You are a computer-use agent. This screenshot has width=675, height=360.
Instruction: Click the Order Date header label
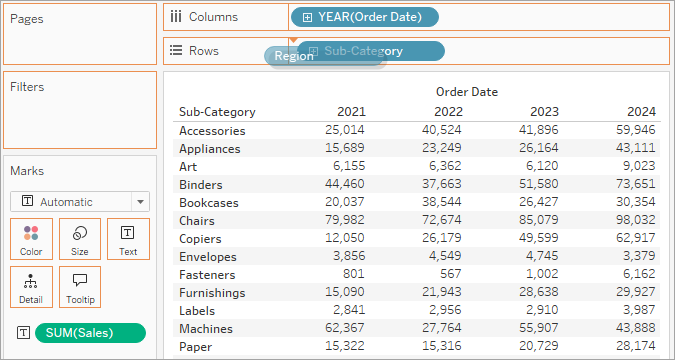(467, 92)
